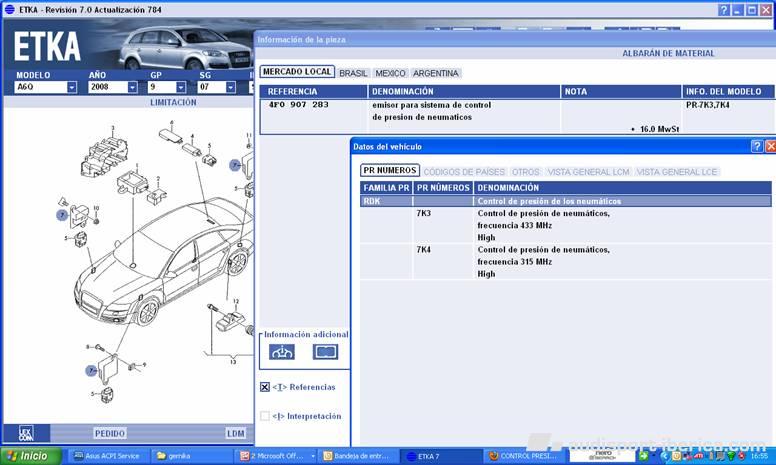Enable the <|> Interpretación checkbox

click(265, 416)
